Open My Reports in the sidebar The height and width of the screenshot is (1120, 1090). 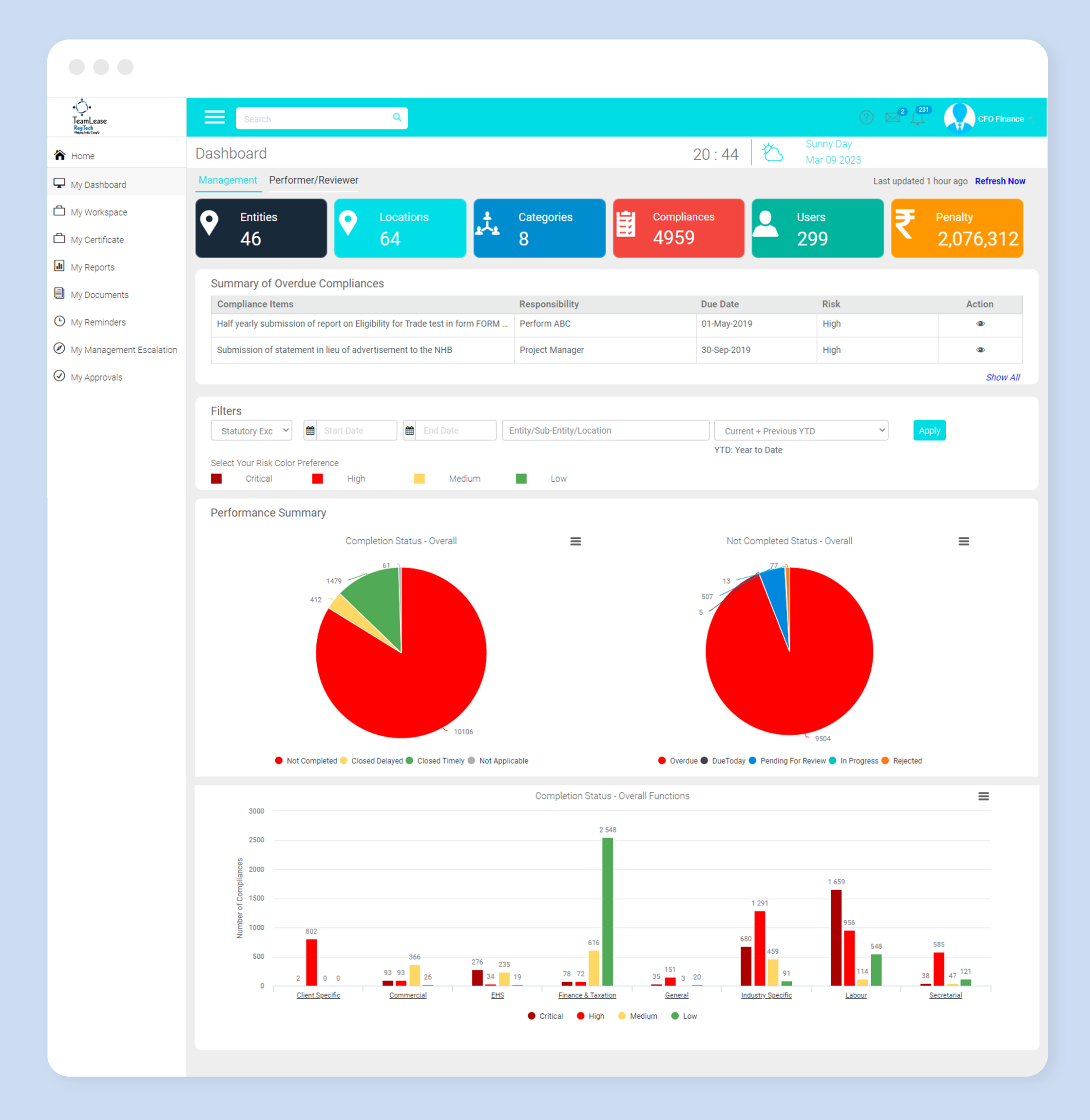(x=92, y=267)
